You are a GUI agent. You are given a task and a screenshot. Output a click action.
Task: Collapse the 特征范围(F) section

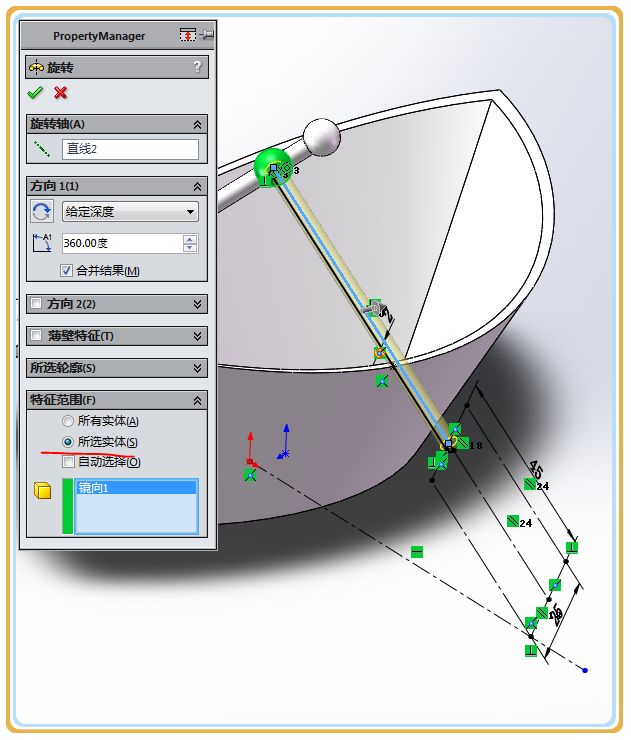[197, 401]
